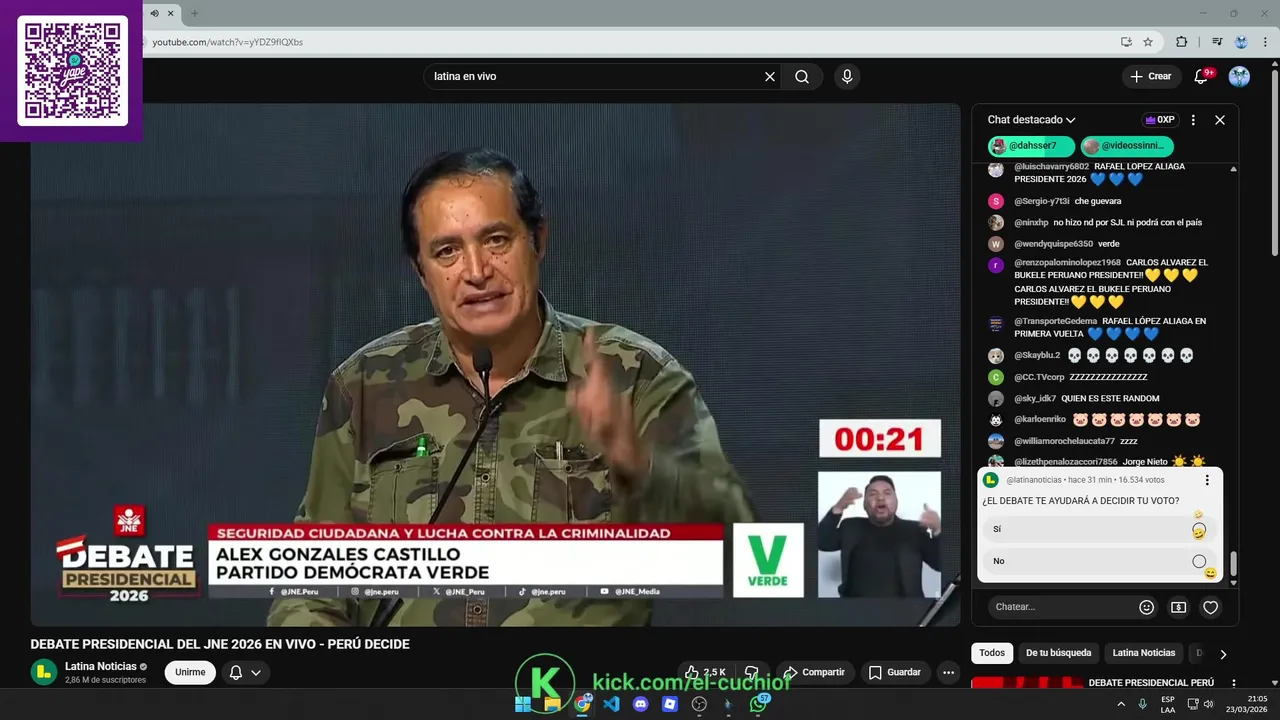Click the Unirme button
This screenshot has width=1280, height=720.
pos(190,672)
